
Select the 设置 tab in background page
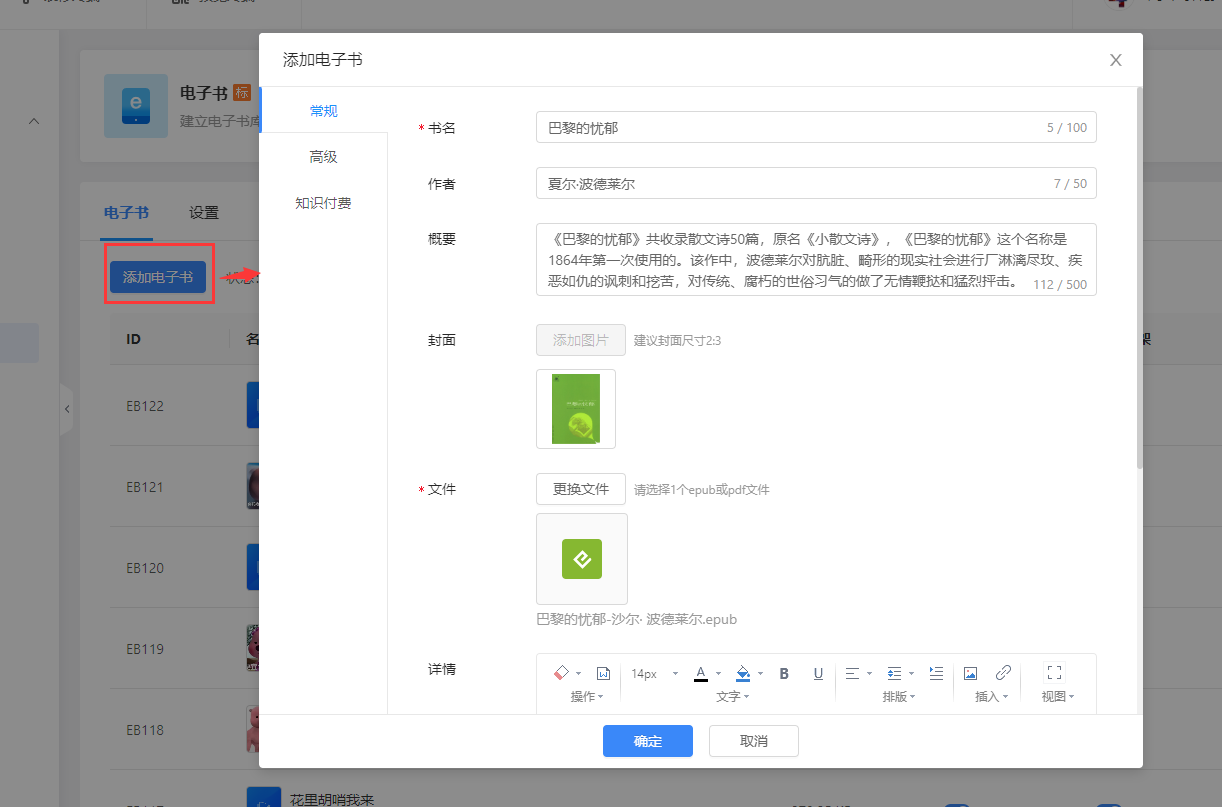coord(204,212)
